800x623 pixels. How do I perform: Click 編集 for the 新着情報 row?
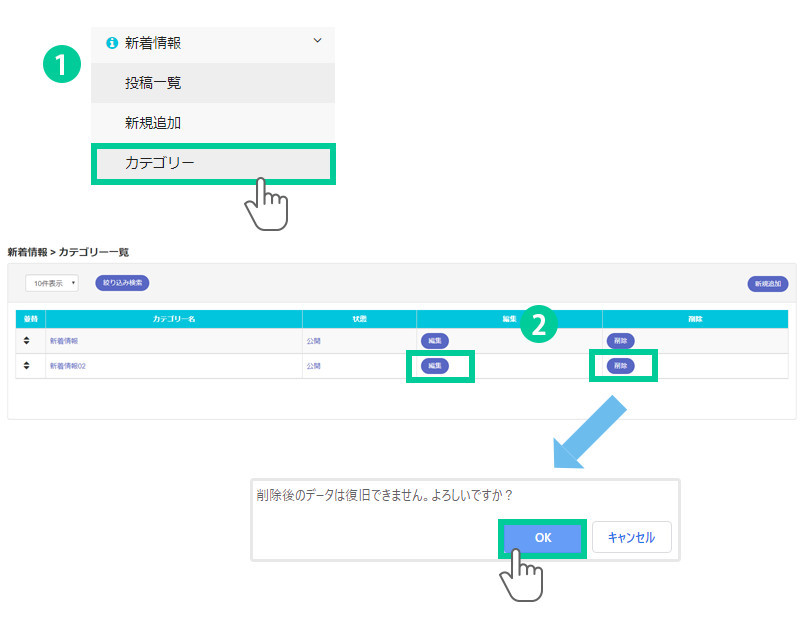[434, 341]
